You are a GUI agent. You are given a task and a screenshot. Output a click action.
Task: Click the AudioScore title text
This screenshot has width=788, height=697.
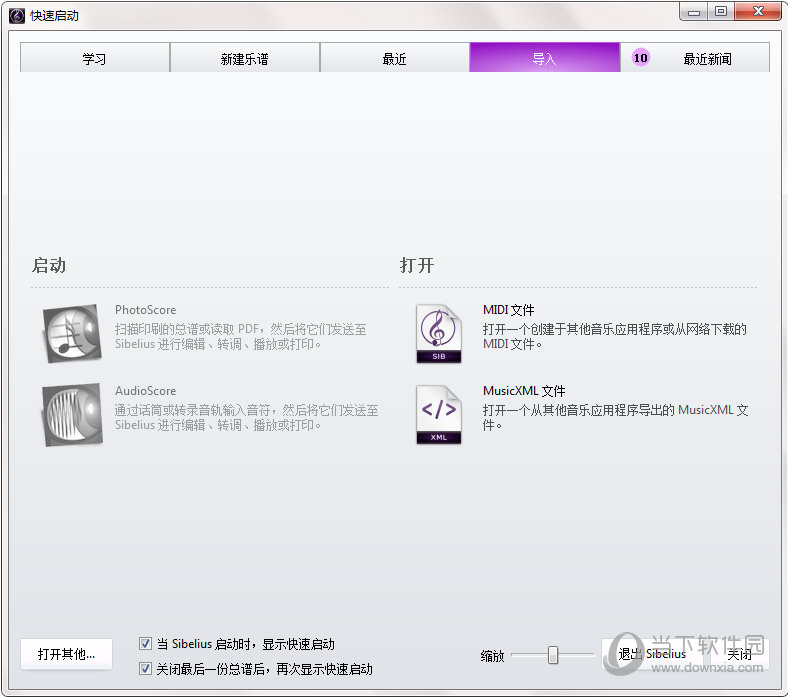pos(145,390)
